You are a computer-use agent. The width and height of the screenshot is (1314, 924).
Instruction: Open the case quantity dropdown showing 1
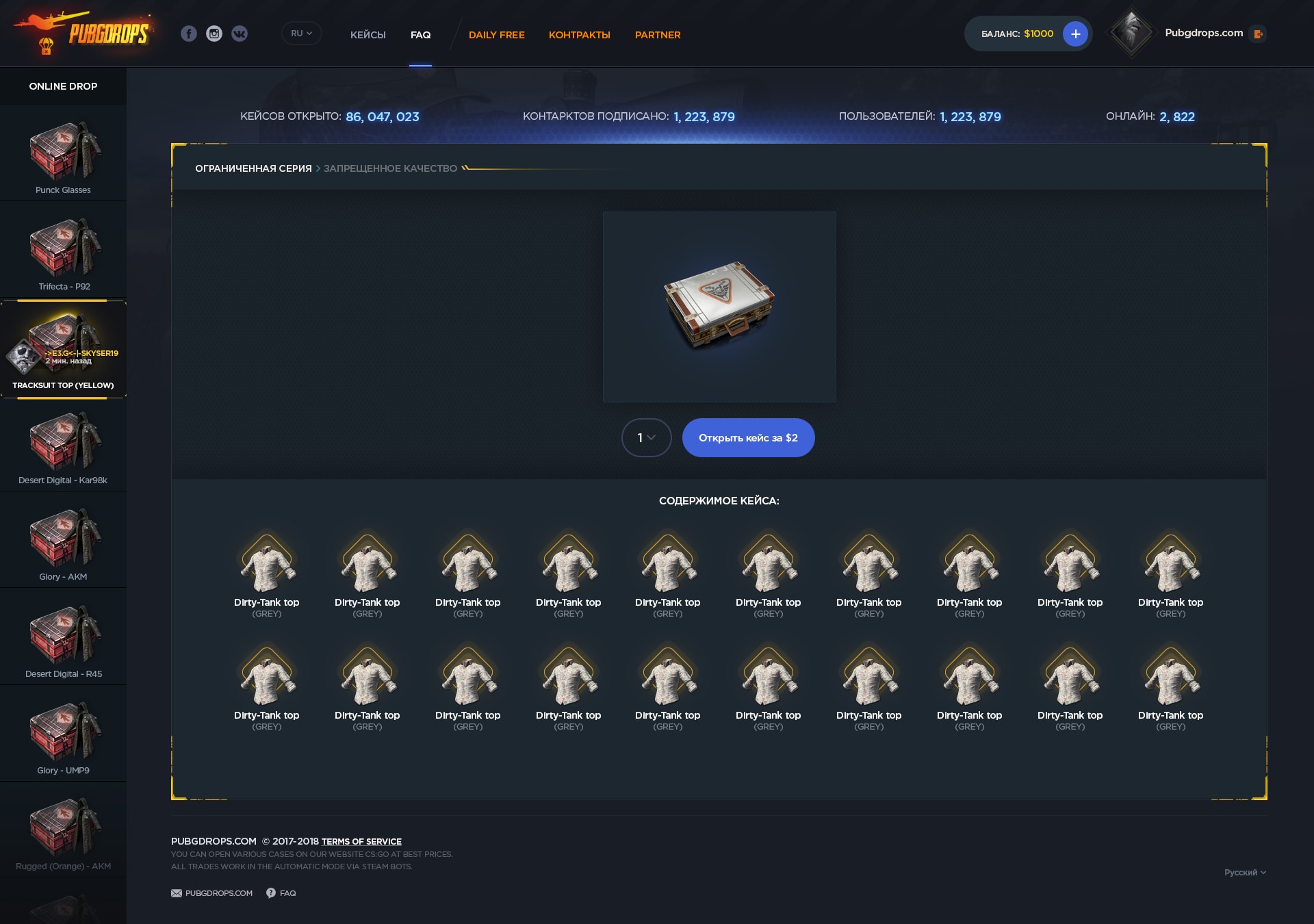[646, 437]
